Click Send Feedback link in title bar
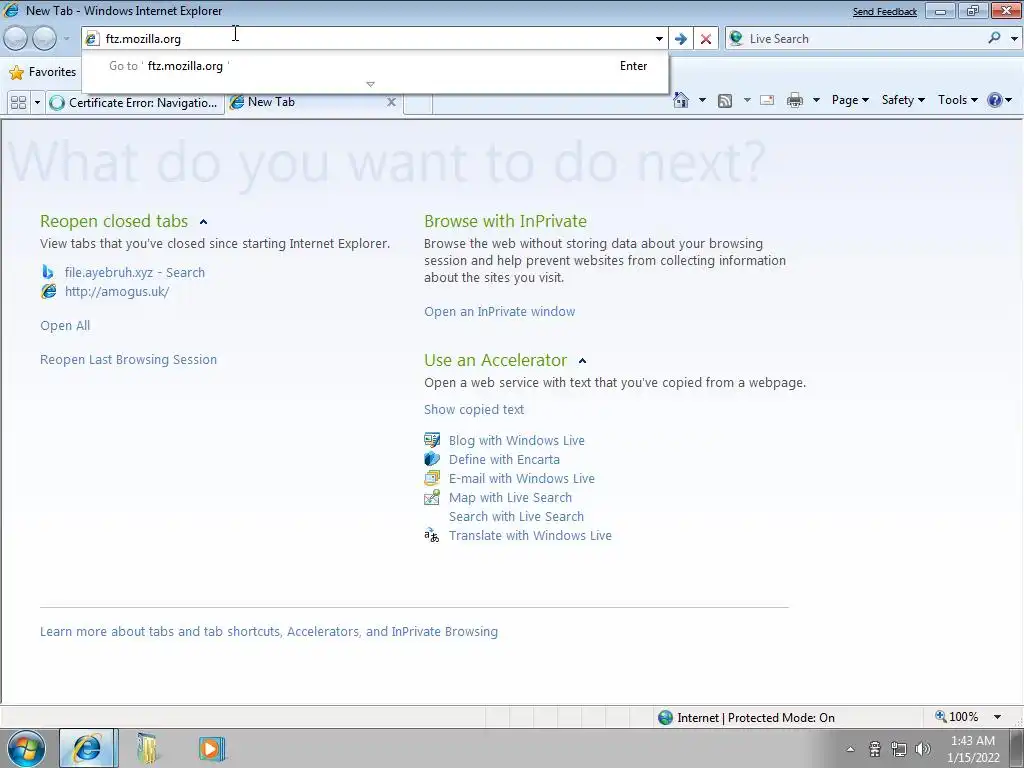Screen dimensions: 1024x768 [x=884, y=12]
